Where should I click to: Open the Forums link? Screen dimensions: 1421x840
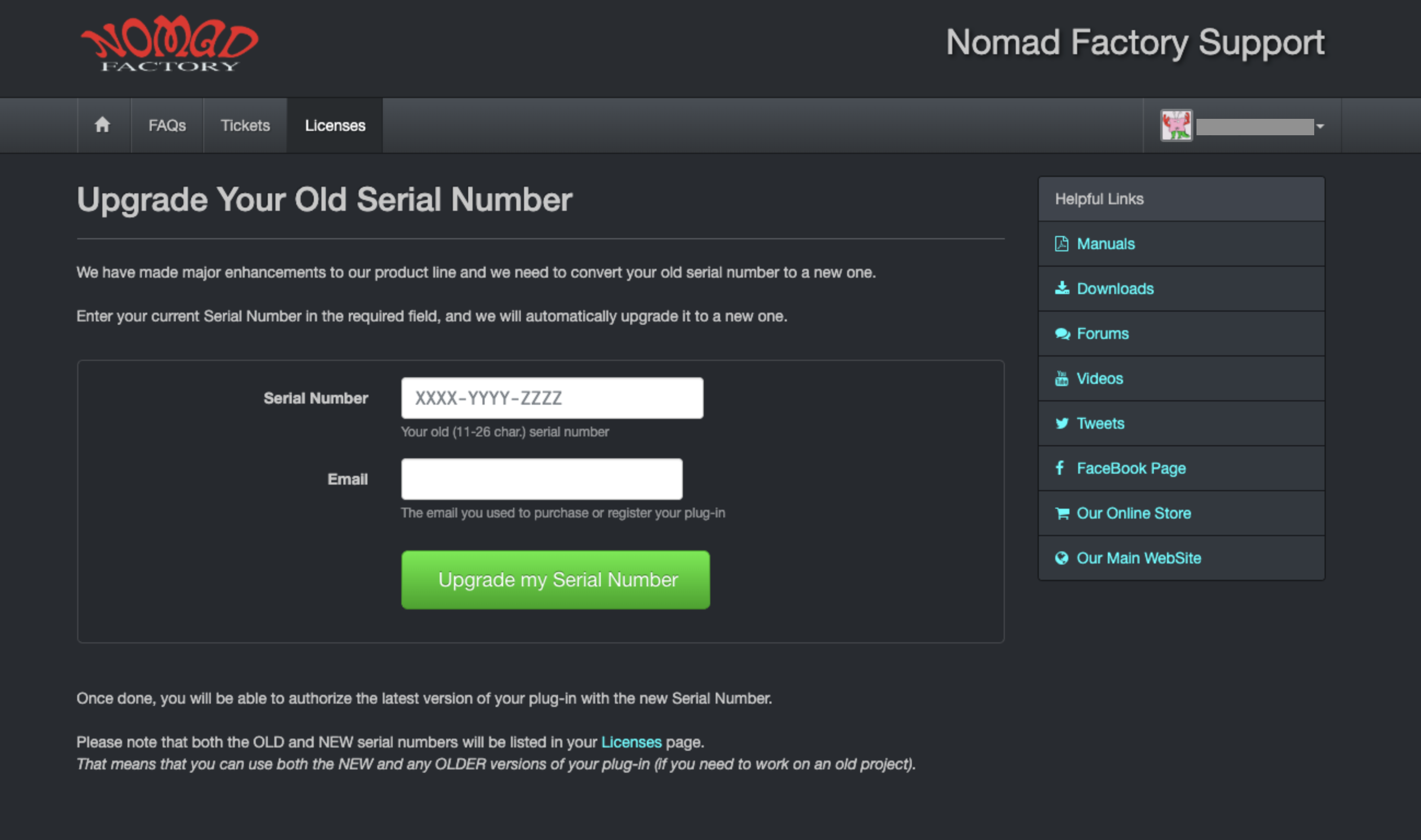[x=1102, y=333]
